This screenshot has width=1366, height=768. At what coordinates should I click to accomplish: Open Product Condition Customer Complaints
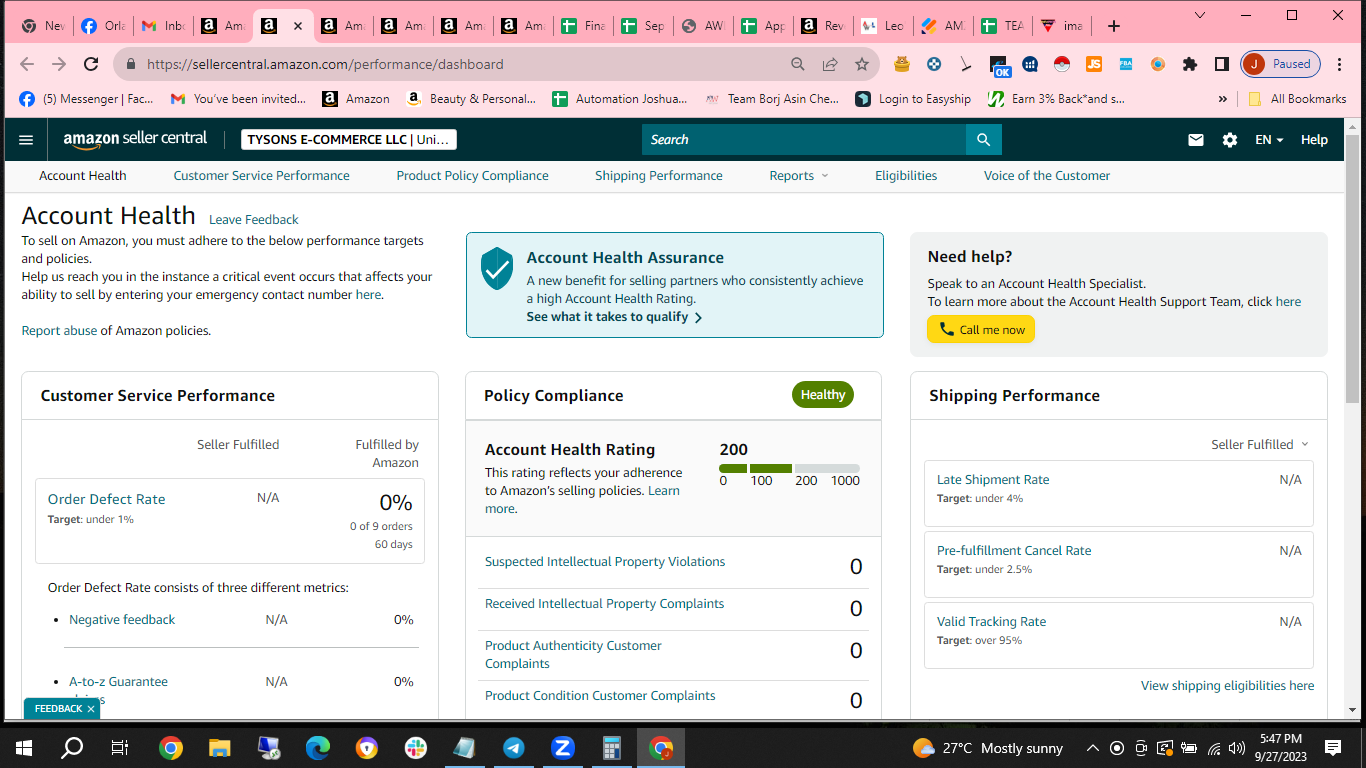tap(600, 696)
